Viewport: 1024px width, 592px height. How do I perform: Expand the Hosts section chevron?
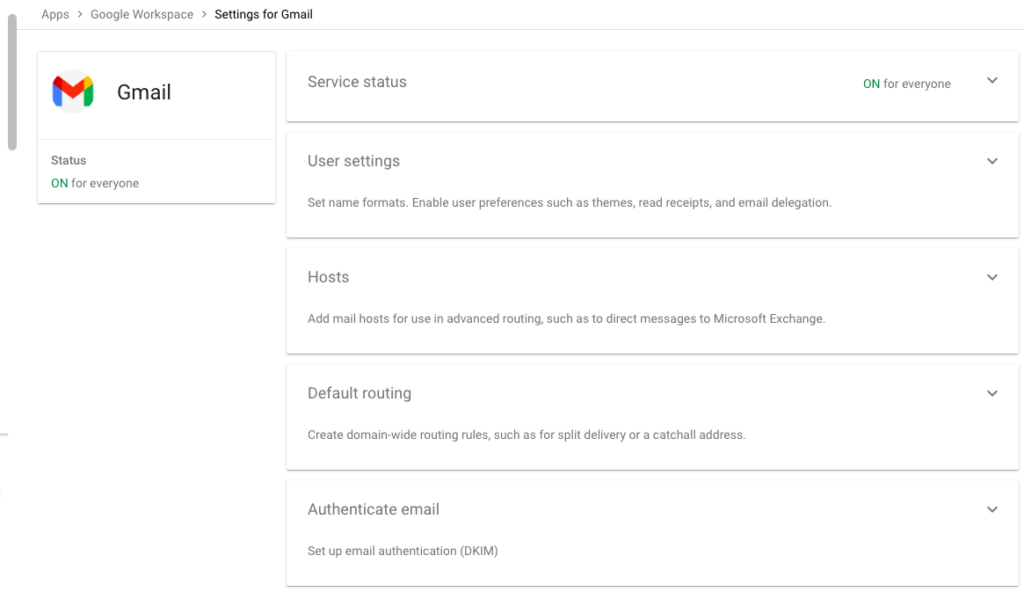tap(992, 277)
